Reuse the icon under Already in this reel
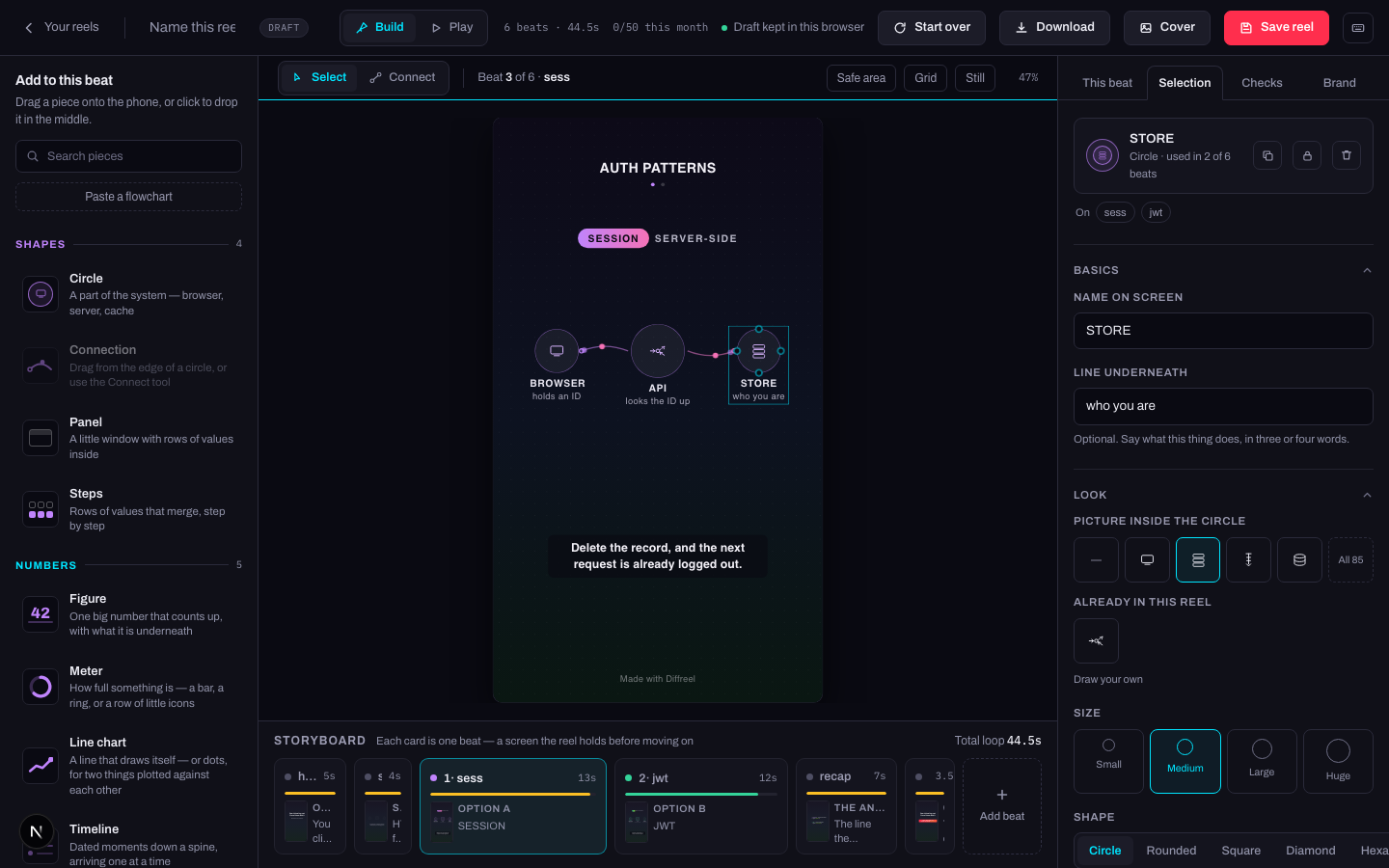The height and width of the screenshot is (868, 1389). pos(1096,640)
